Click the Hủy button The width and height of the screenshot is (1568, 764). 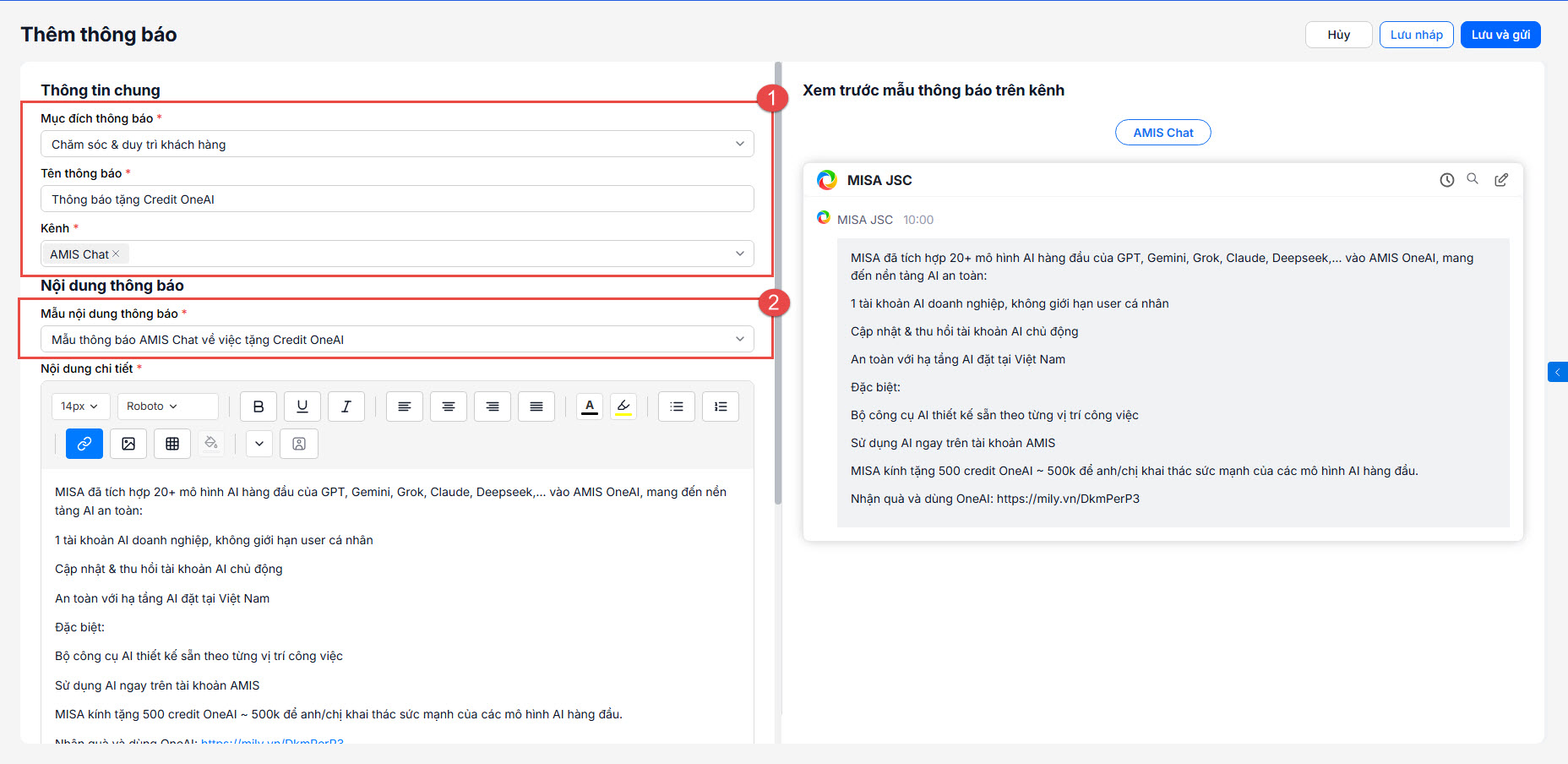[1339, 35]
